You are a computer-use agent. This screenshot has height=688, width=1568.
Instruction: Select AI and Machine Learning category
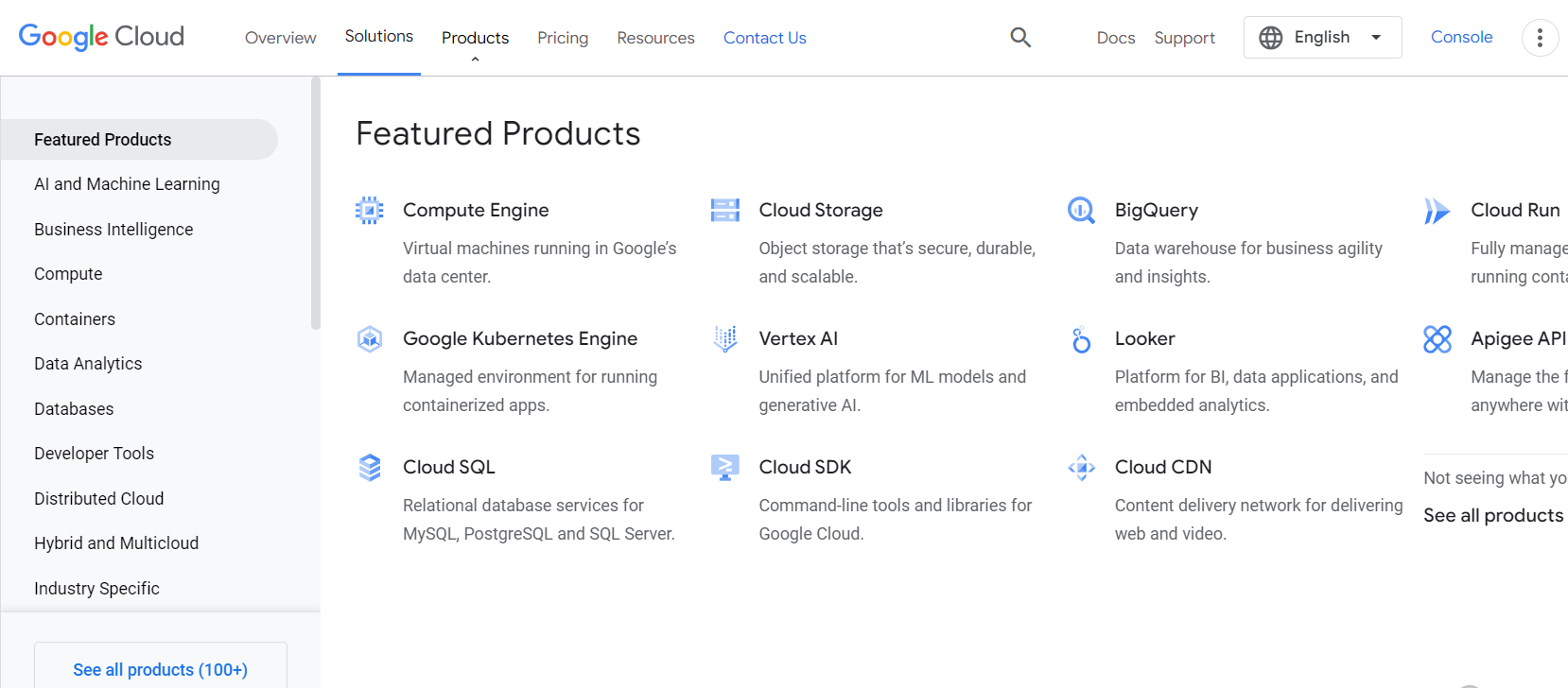127,184
